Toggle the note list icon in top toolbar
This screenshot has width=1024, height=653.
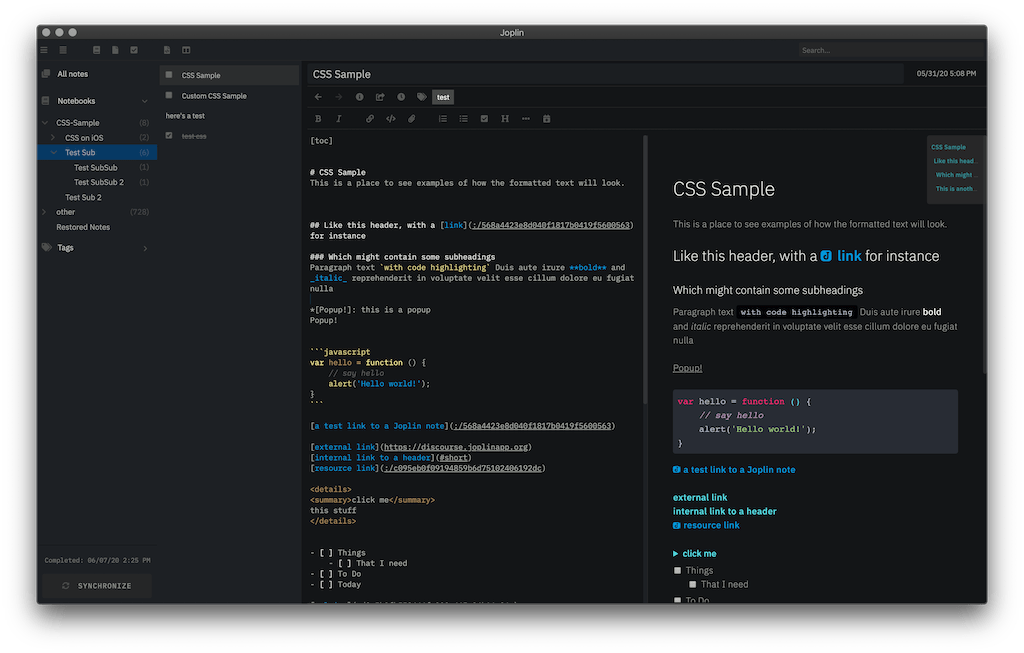[x=63, y=50]
